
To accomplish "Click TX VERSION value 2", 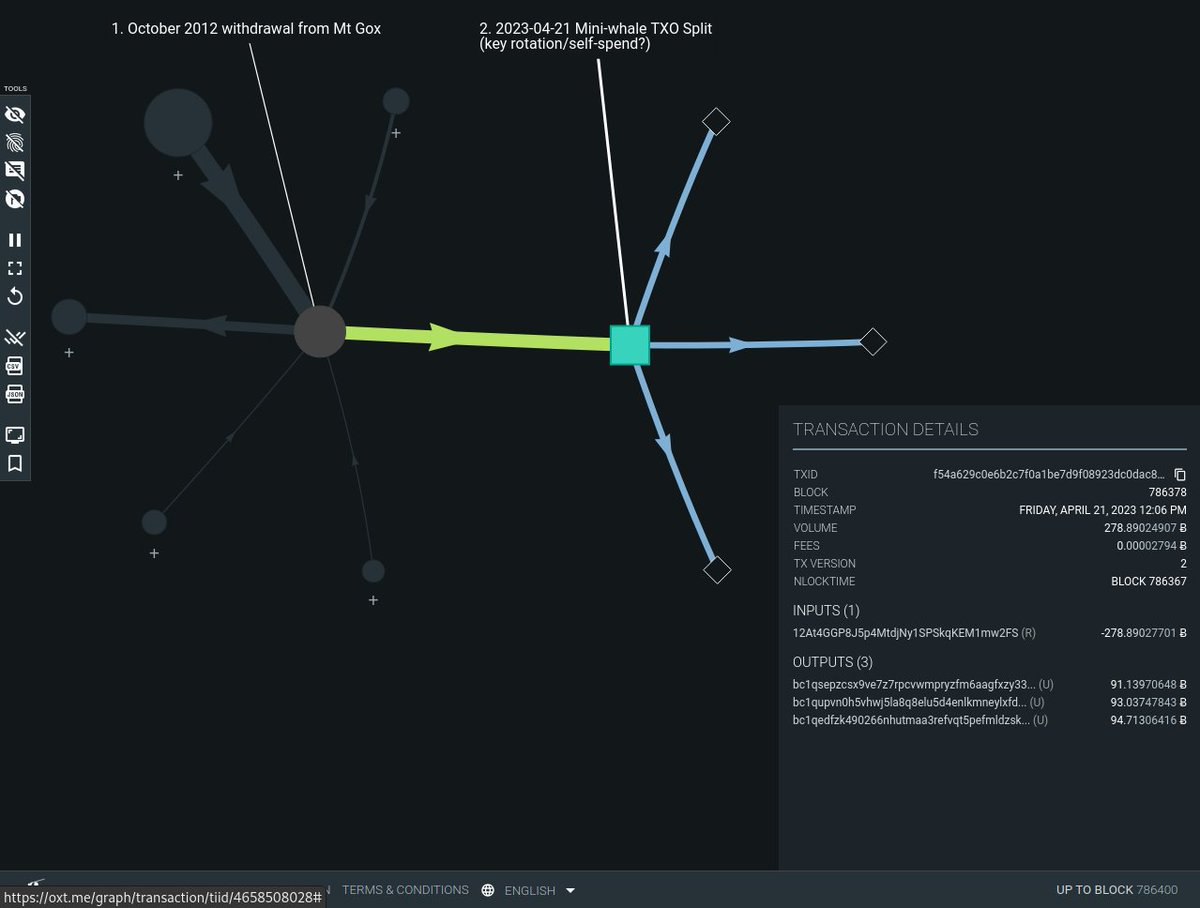I will [x=1184, y=563].
